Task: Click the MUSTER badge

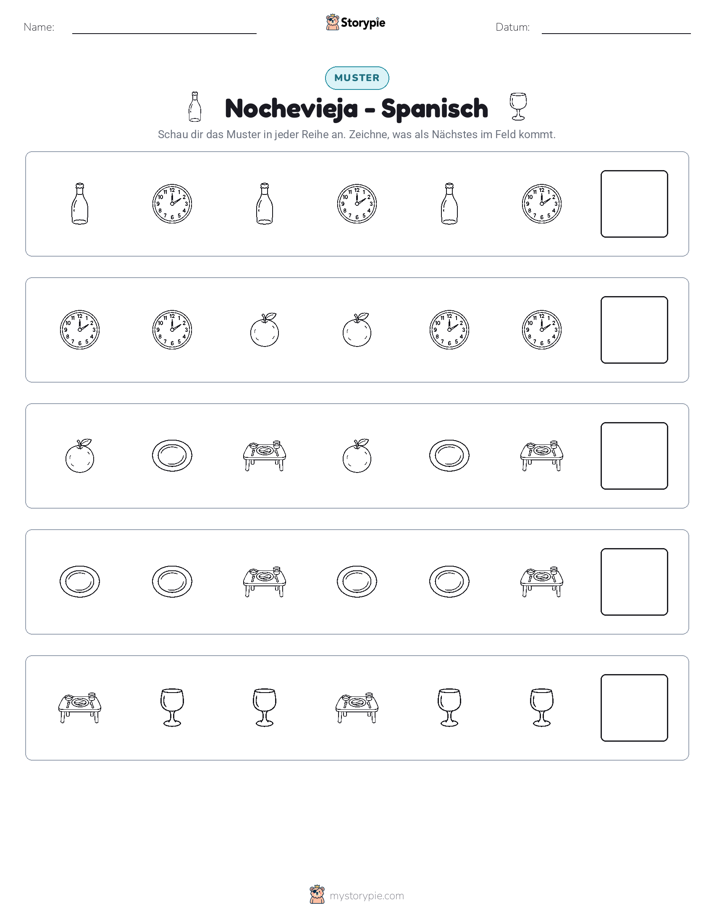Action: click(357, 78)
